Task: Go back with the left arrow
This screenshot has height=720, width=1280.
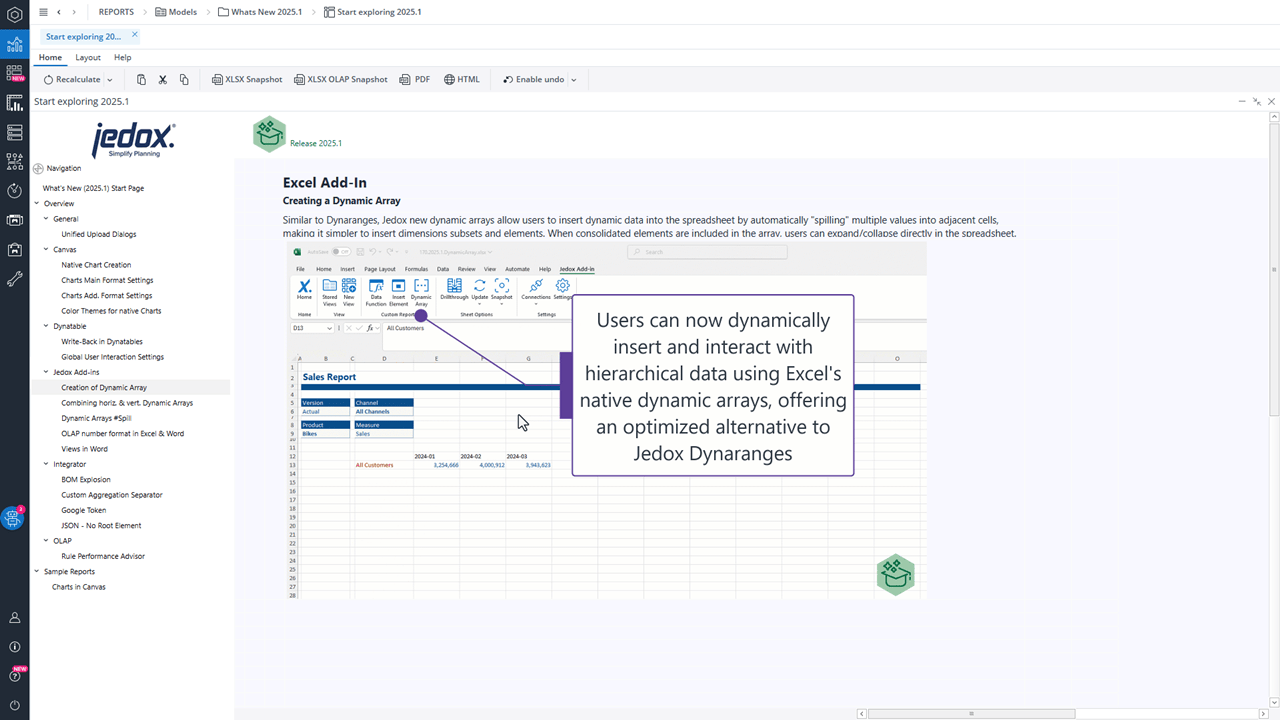Action: (59, 12)
